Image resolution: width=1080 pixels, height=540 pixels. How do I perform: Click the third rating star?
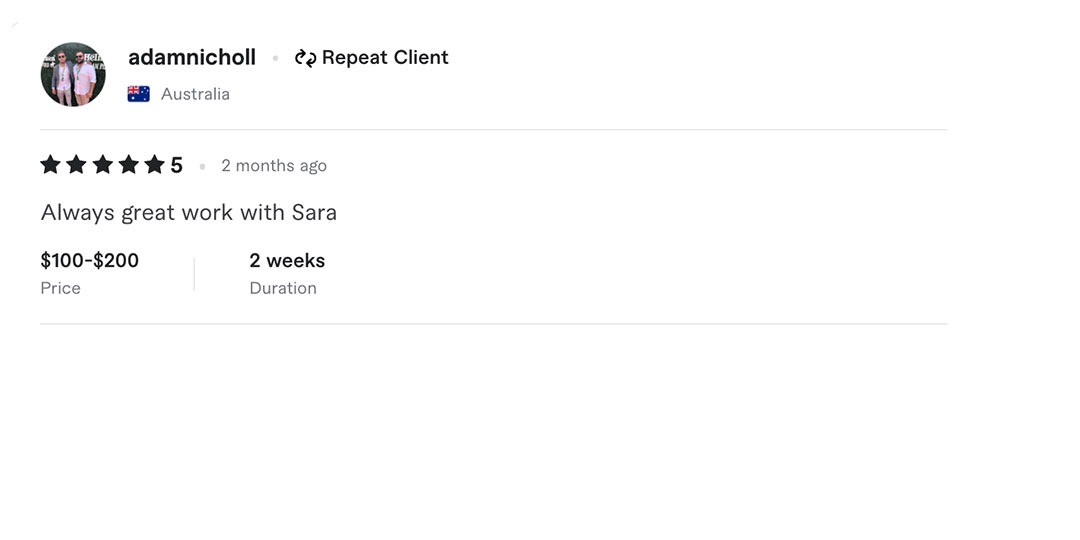[x=103, y=165]
